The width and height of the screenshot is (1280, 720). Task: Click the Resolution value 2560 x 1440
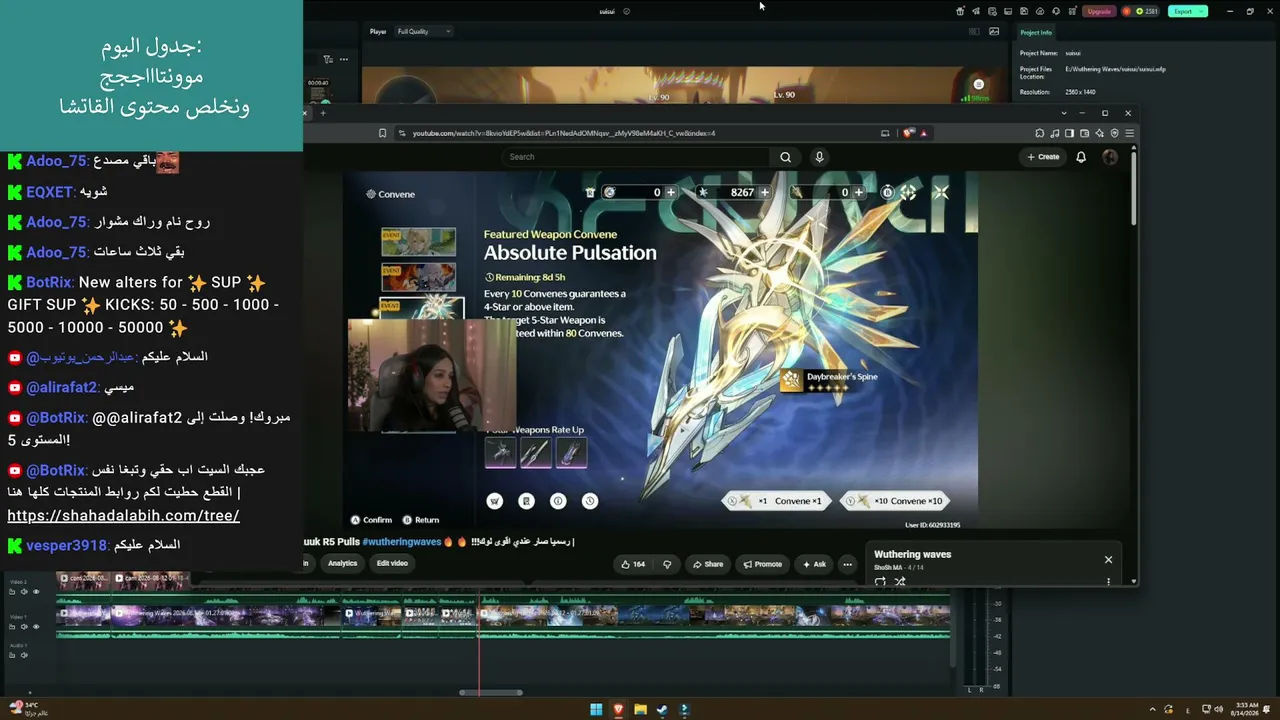point(1082,92)
